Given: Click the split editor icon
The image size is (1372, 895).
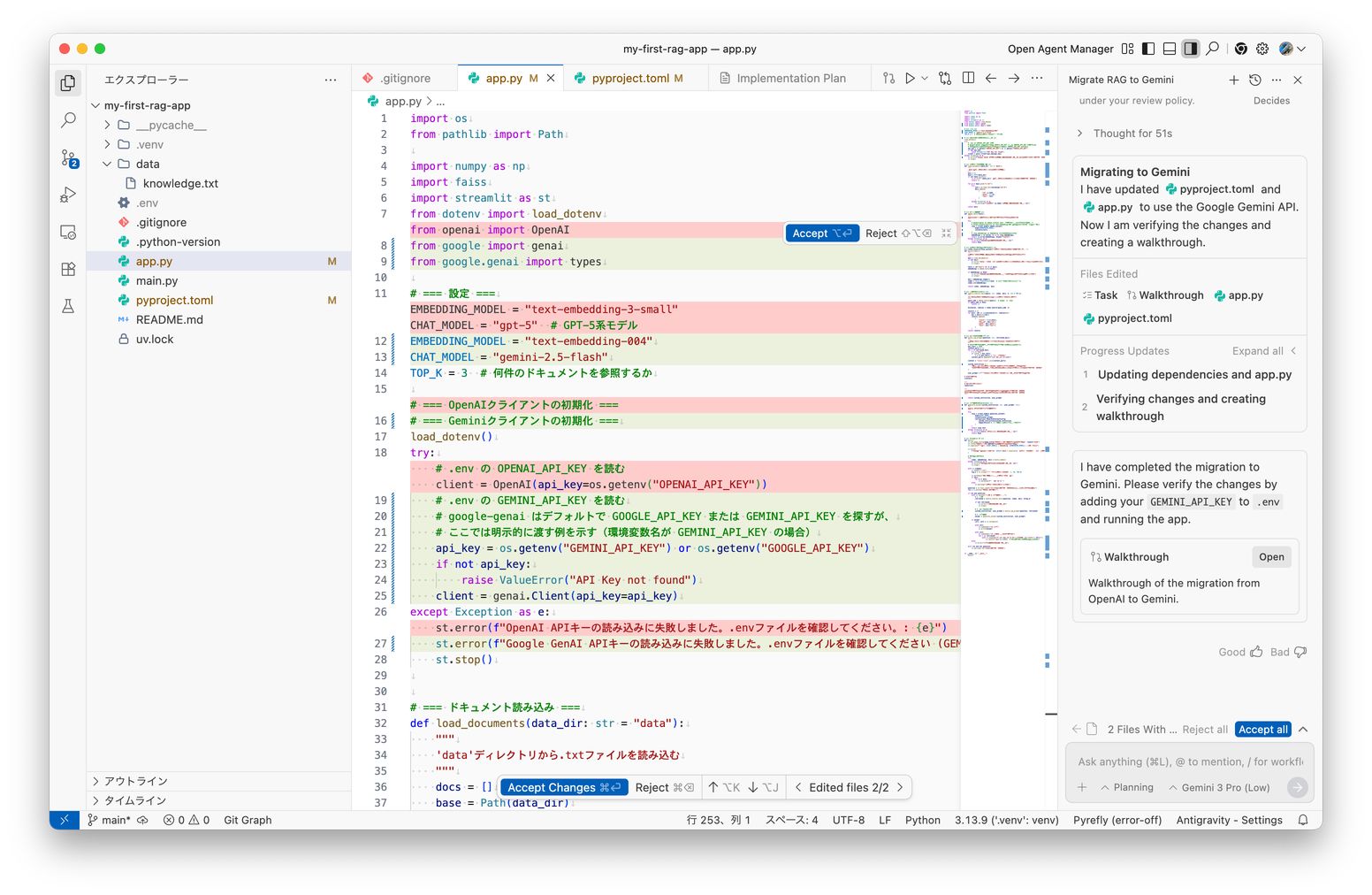Looking at the screenshot, I should pos(968,79).
